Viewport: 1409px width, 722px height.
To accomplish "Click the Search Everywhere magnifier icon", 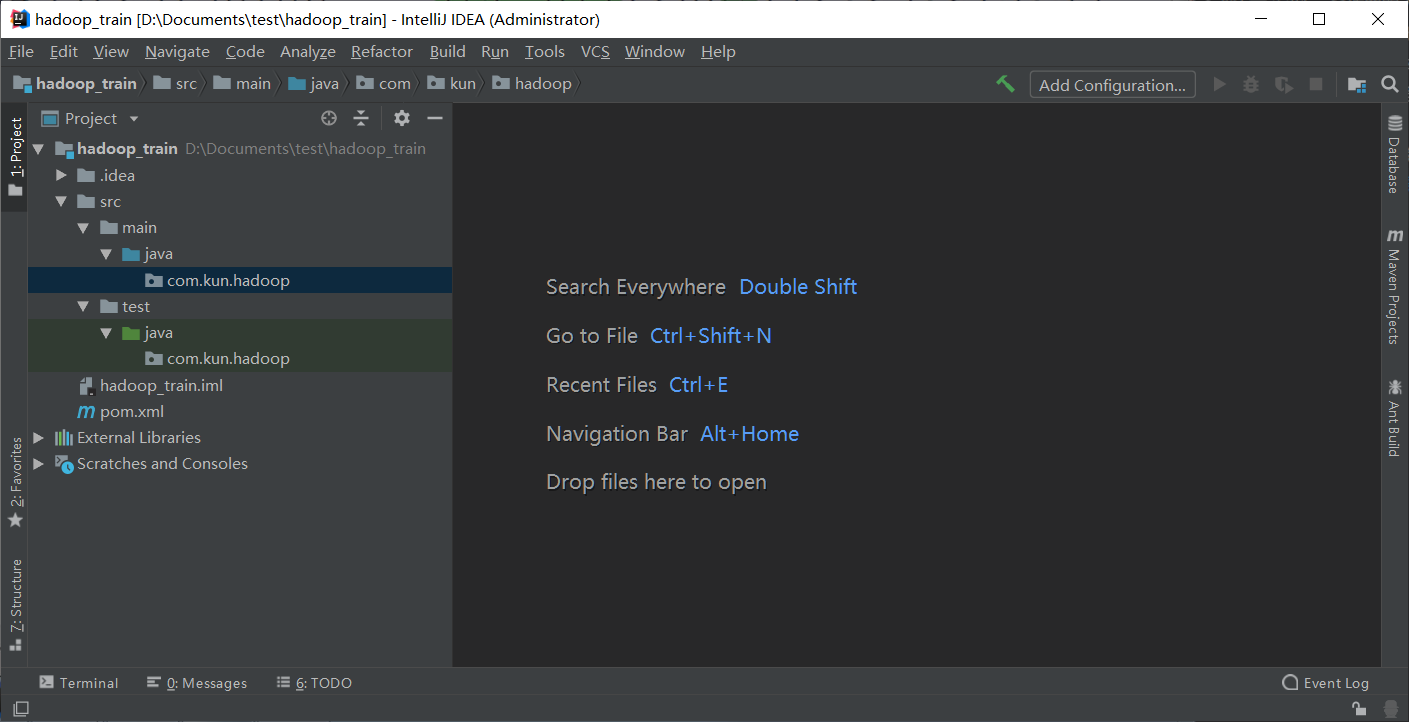I will 1390,84.
